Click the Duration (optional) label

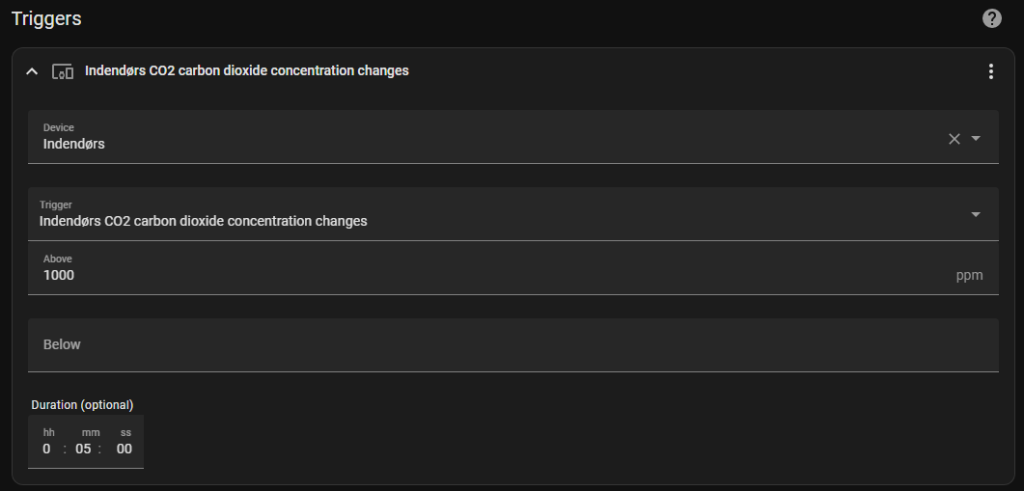click(82, 405)
